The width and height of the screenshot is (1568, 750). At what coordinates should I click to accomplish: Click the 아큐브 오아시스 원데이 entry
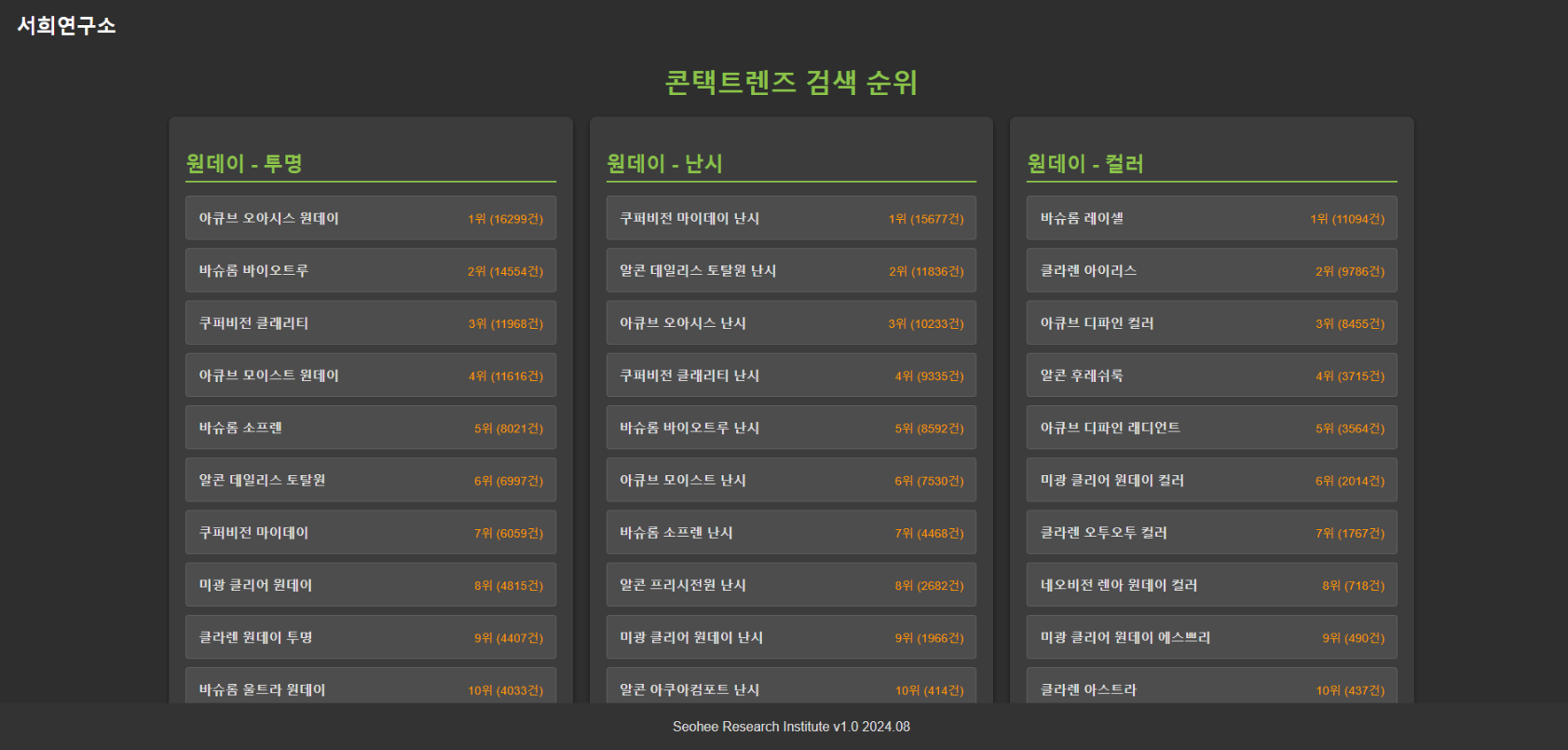coord(371,218)
